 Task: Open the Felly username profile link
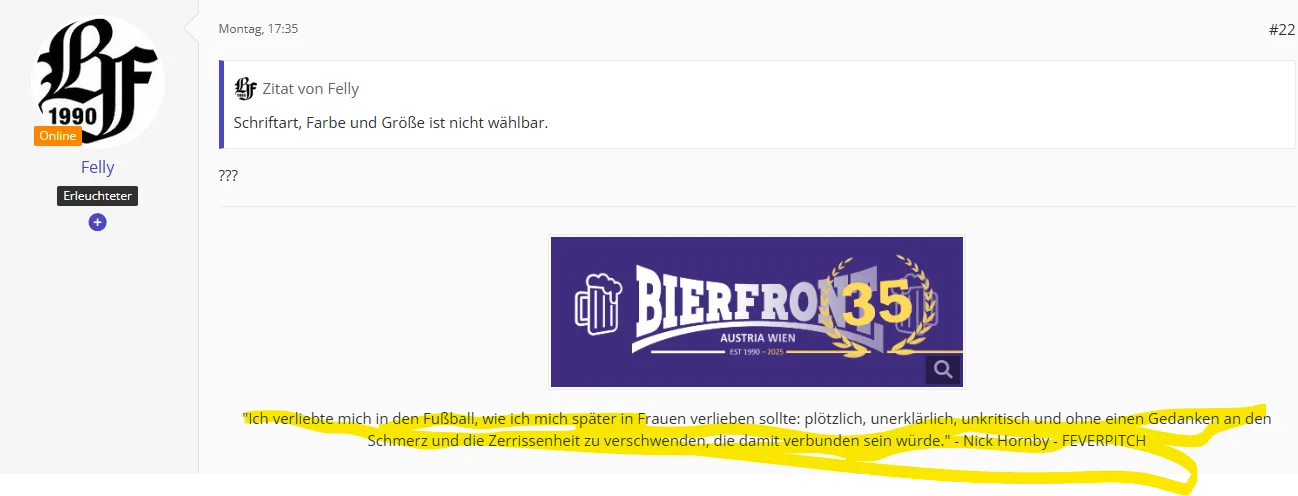tap(97, 167)
